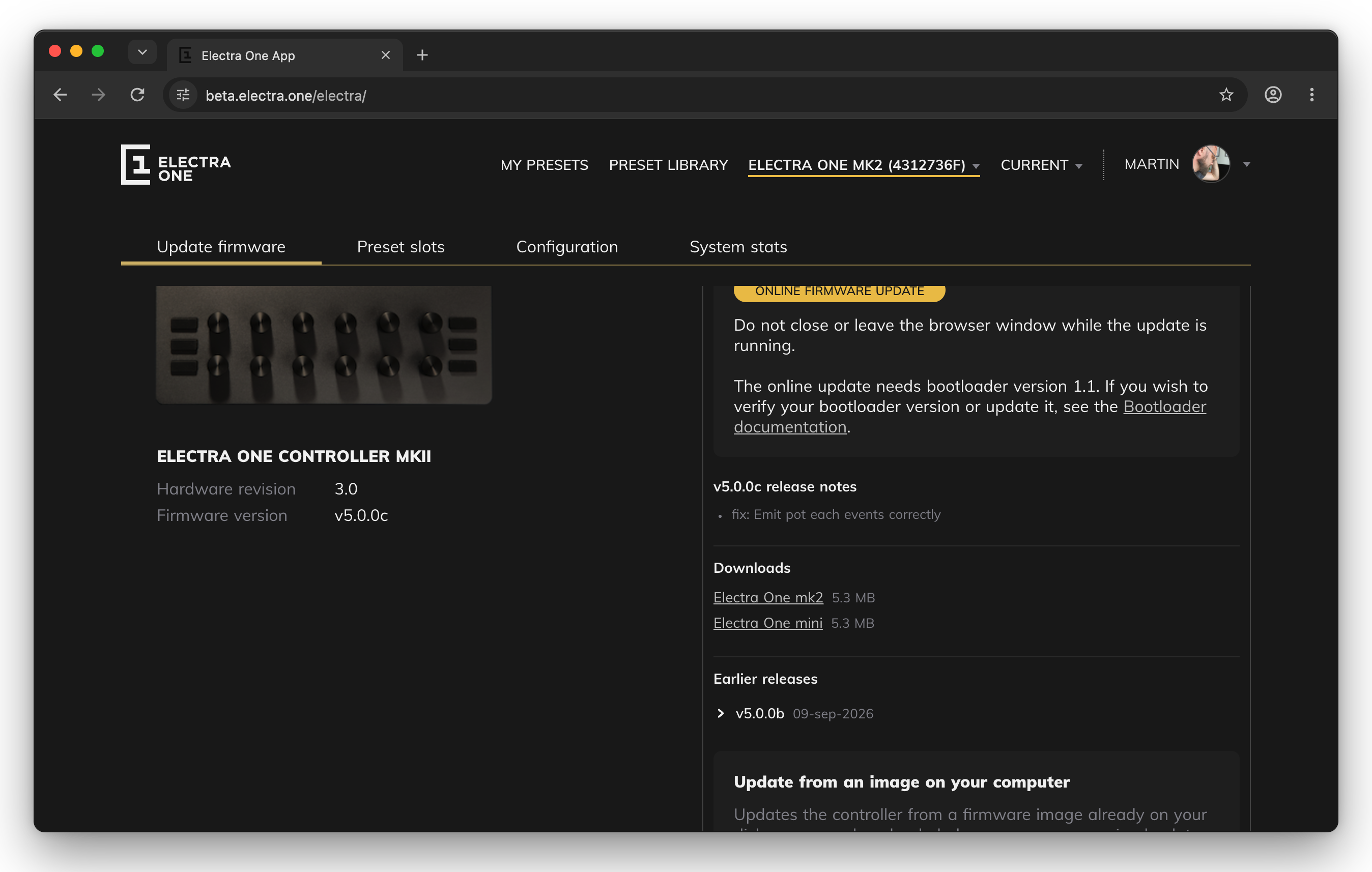Screen dimensions: 1372x872
Task: Click the 'Hardware revision' label
Action: (226, 489)
